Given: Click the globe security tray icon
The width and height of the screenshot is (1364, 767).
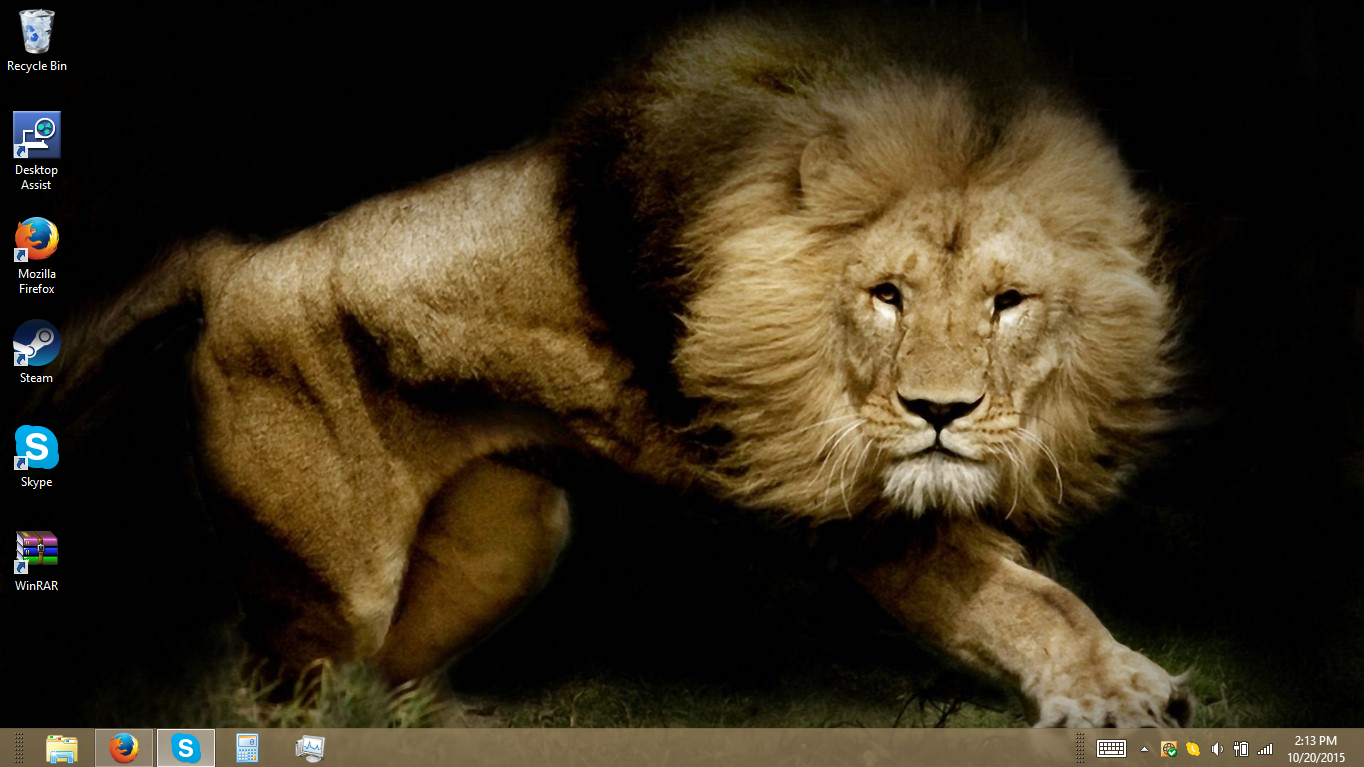Looking at the screenshot, I should coord(1168,748).
